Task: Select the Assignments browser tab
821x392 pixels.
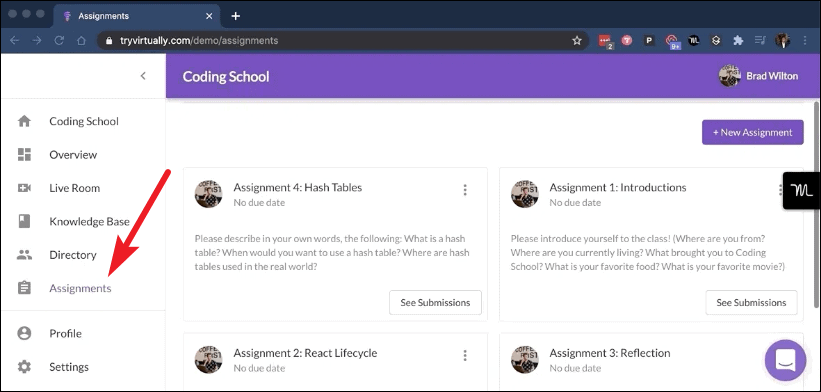Action: pos(137,16)
